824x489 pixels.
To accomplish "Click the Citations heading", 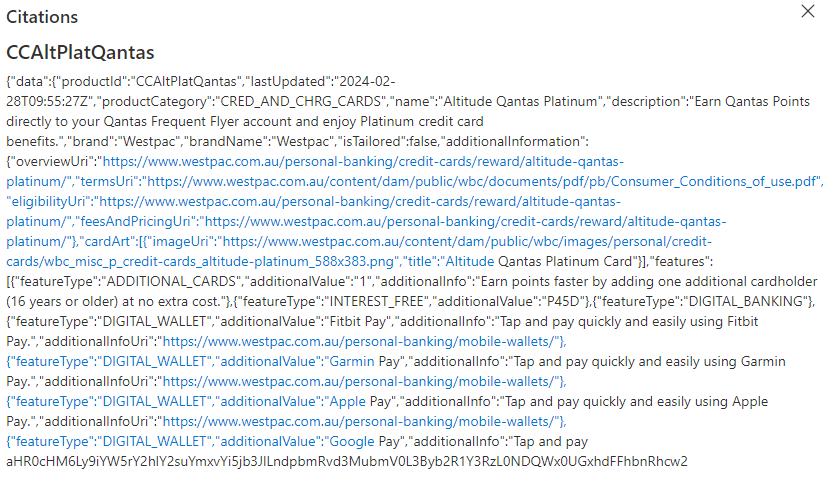I will 42,17.
